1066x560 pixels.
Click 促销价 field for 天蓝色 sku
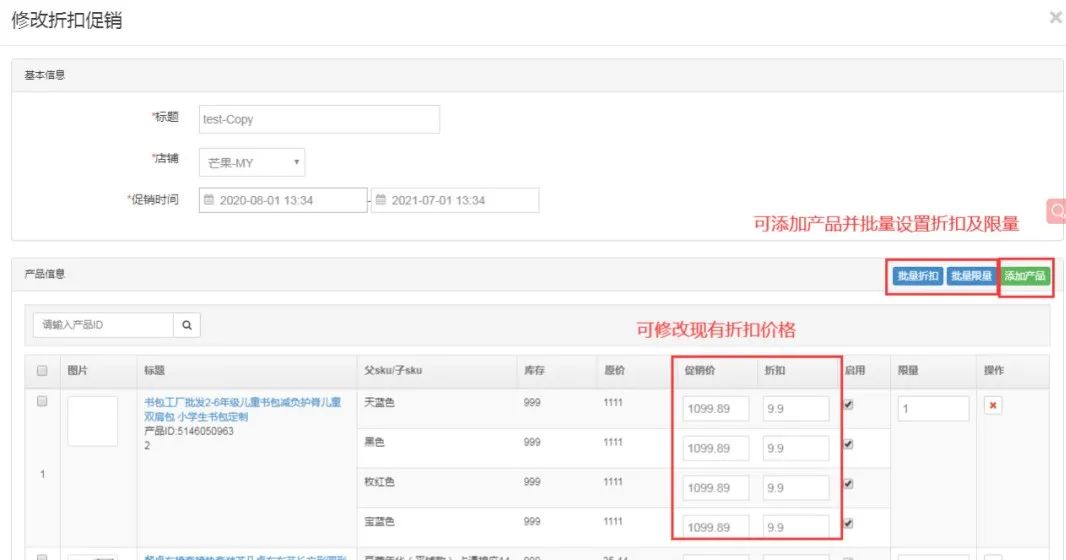click(x=715, y=409)
